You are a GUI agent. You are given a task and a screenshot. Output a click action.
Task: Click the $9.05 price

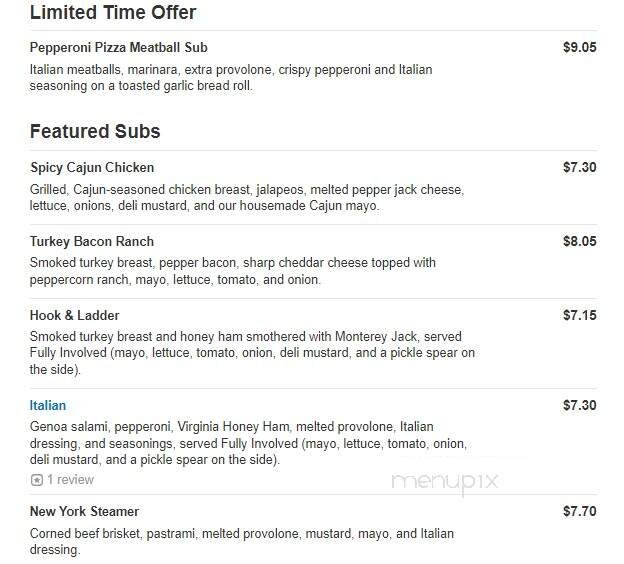pos(579,47)
